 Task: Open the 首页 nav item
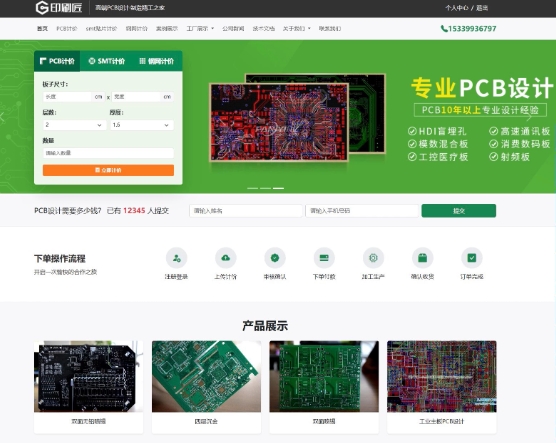[42, 29]
